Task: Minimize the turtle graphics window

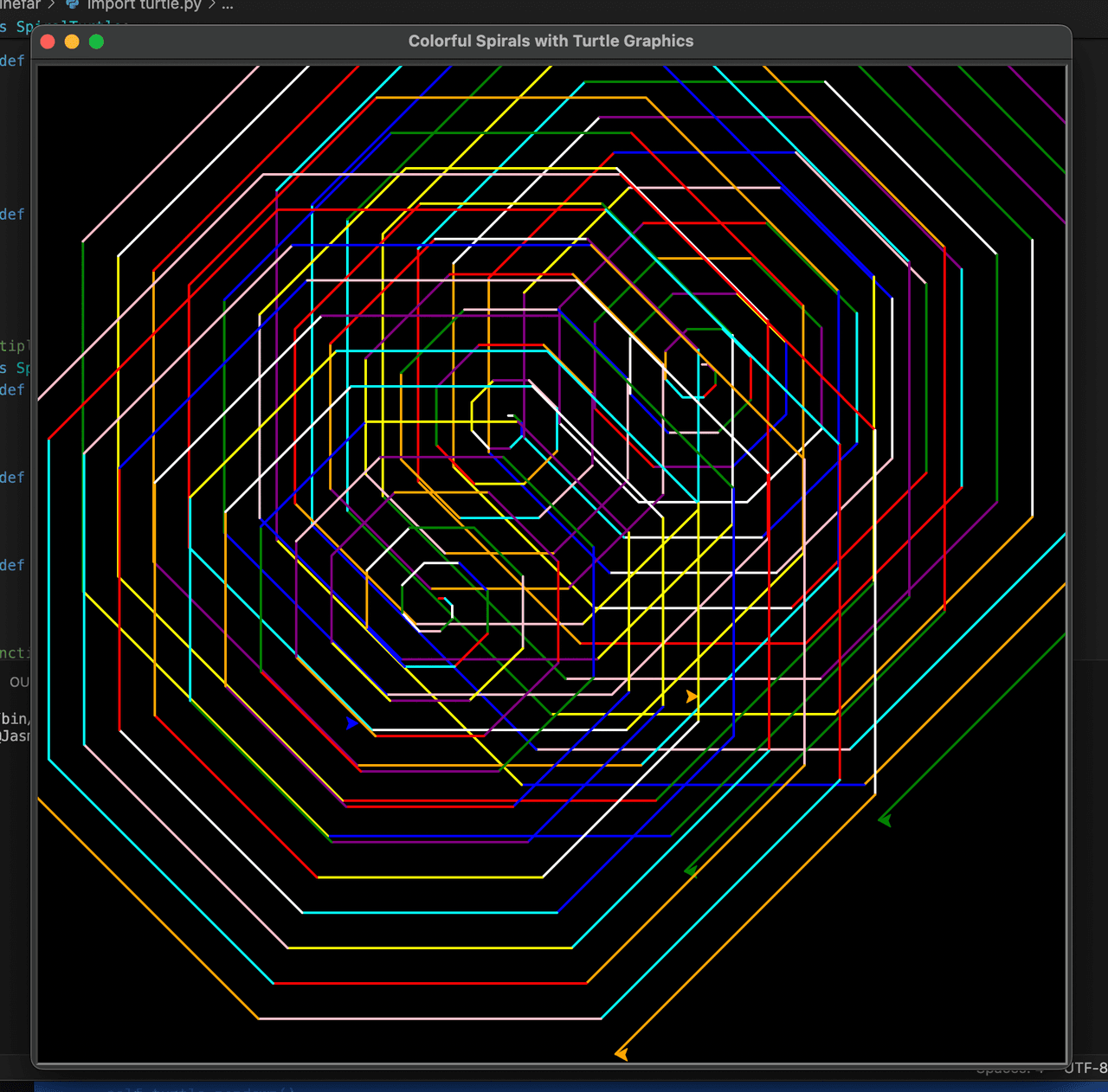Action: pos(72,42)
